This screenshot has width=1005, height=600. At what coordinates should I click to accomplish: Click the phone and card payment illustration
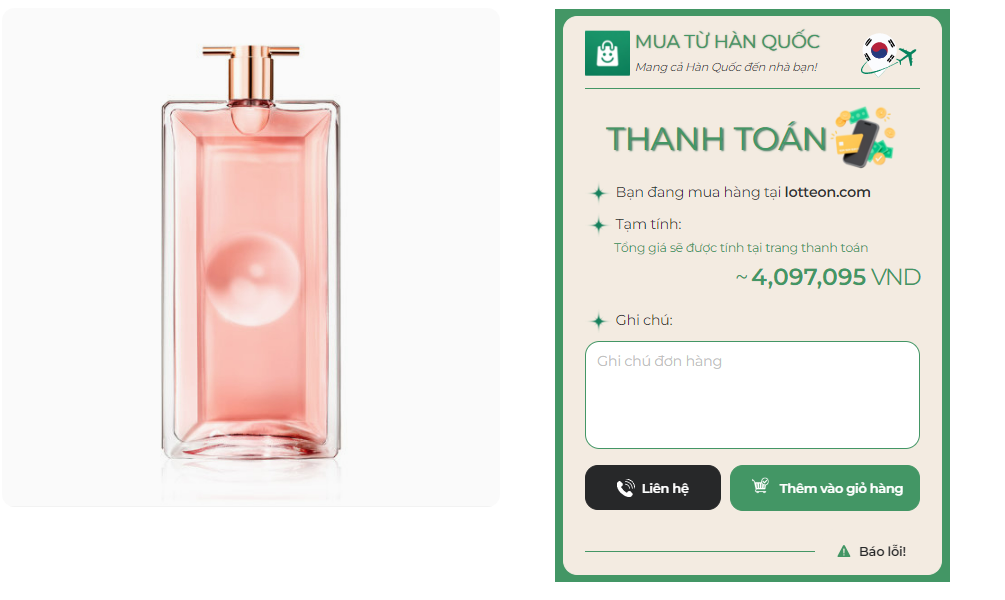[864, 137]
